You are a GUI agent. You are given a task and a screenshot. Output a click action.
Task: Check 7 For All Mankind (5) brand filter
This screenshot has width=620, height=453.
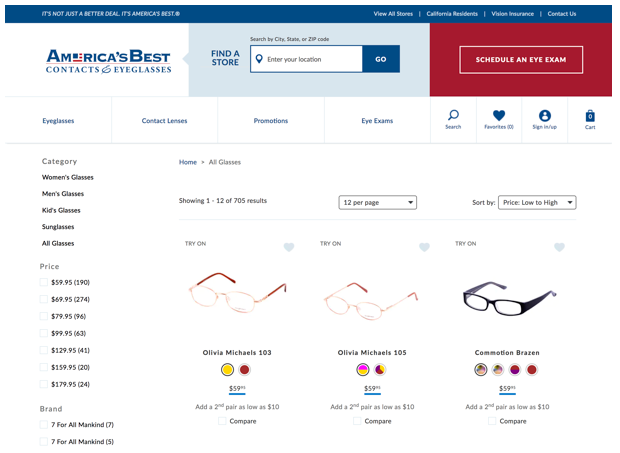pos(44,442)
